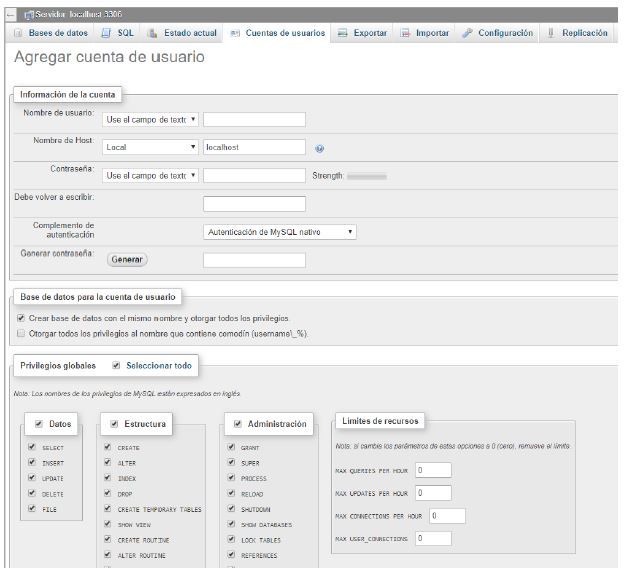Uncheck the ALTER ROUTINE privilege
The width and height of the screenshot is (624, 574).
click(x=107, y=554)
